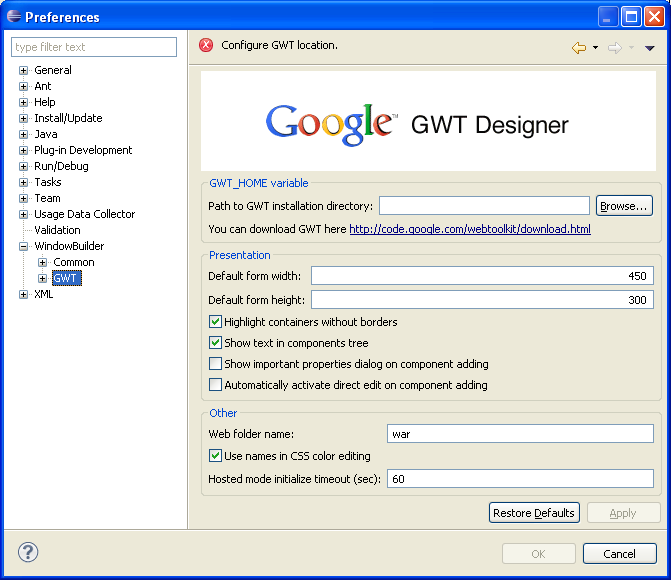Expand the XML tree node

coord(24,294)
